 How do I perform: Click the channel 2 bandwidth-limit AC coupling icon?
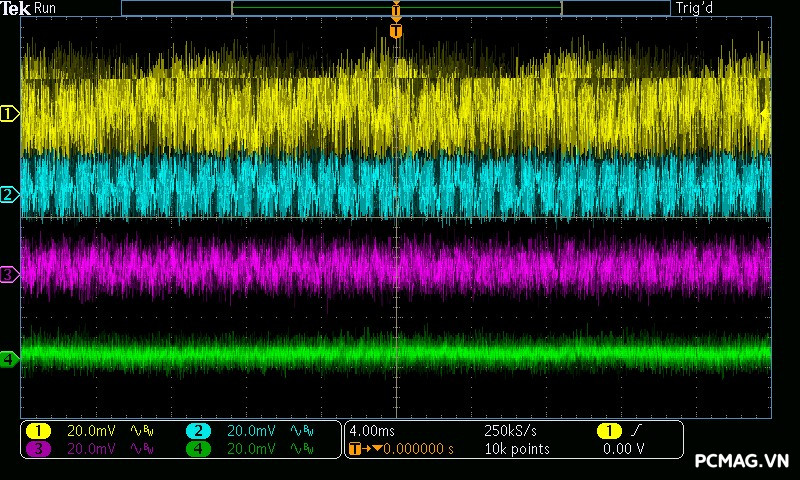pyautogui.click(x=300, y=431)
